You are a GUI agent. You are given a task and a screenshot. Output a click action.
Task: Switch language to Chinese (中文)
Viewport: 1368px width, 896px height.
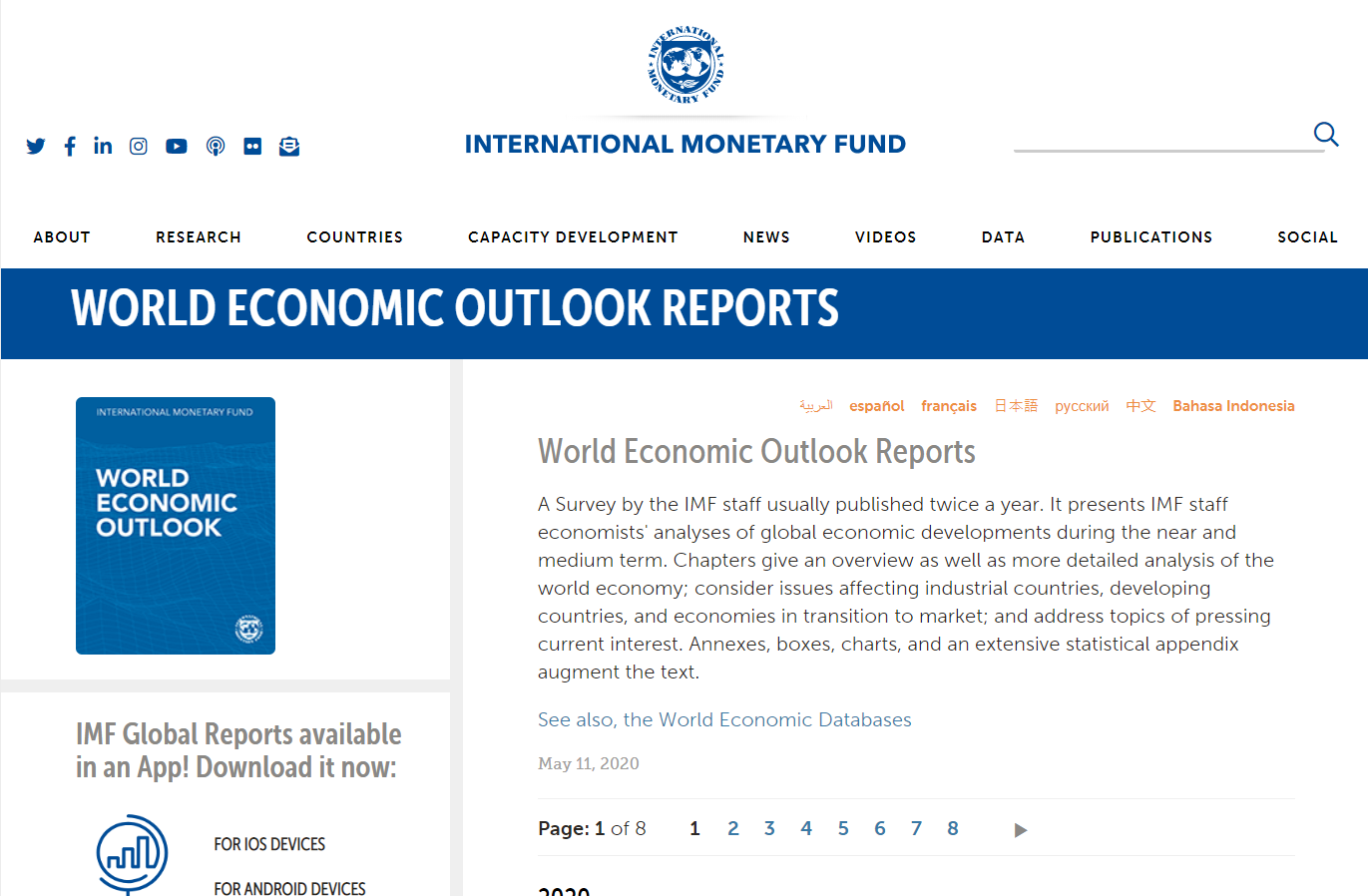click(x=1141, y=406)
